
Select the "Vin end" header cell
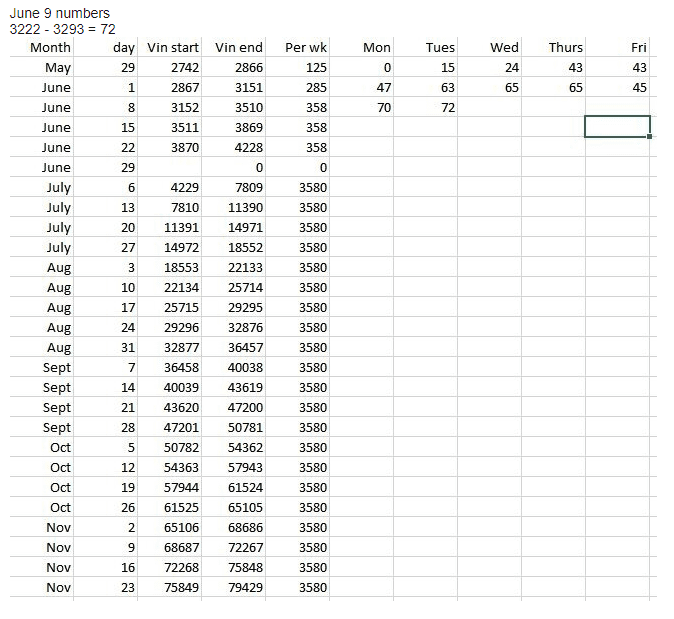tap(238, 47)
